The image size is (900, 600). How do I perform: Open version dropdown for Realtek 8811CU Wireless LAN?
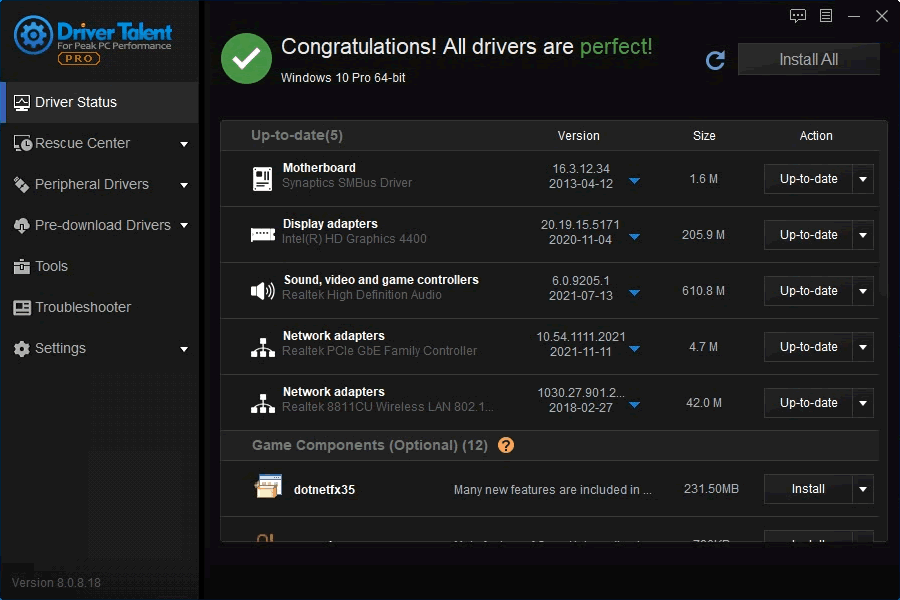coord(634,405)
